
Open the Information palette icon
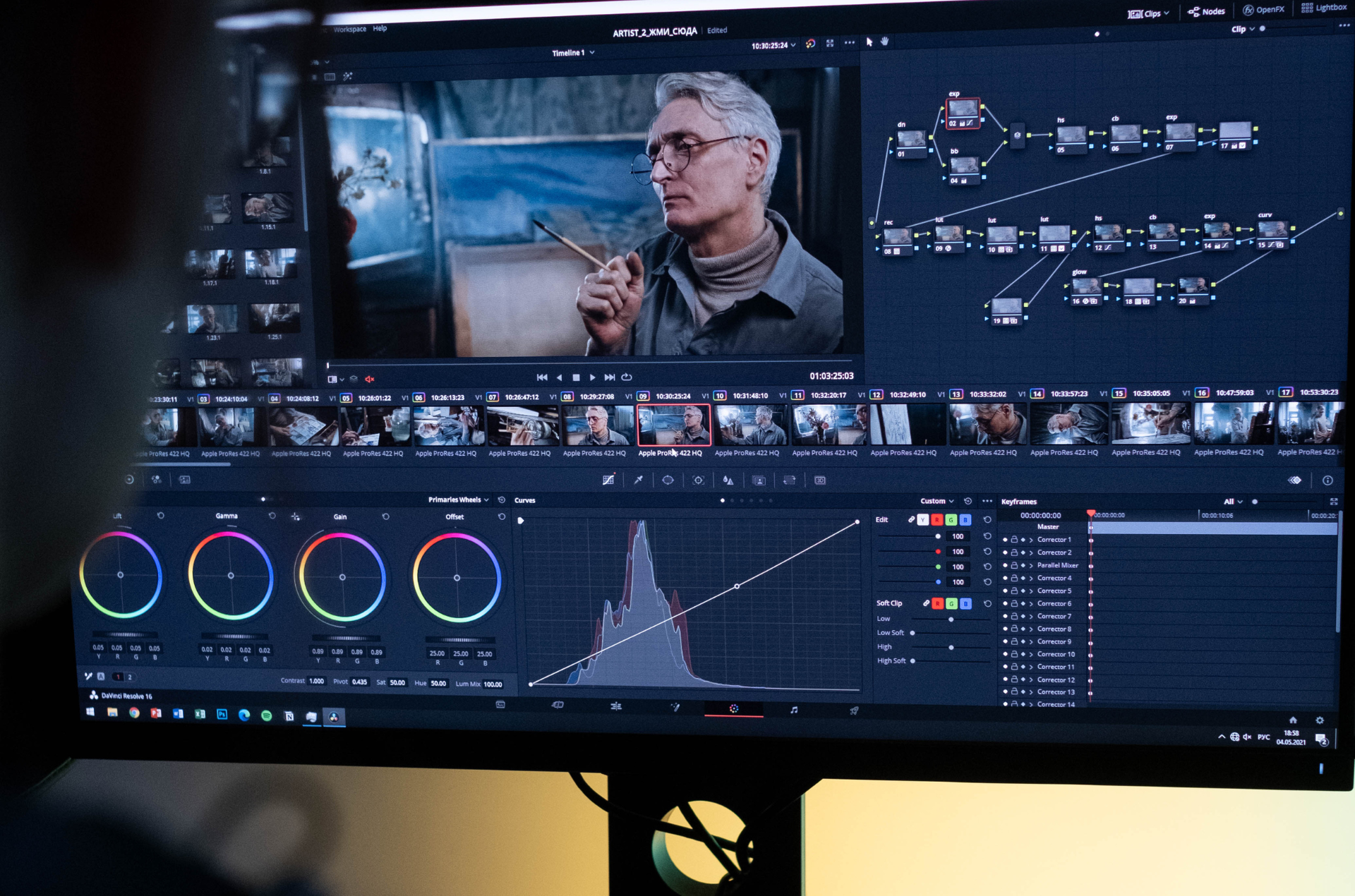coord(1327,480)
